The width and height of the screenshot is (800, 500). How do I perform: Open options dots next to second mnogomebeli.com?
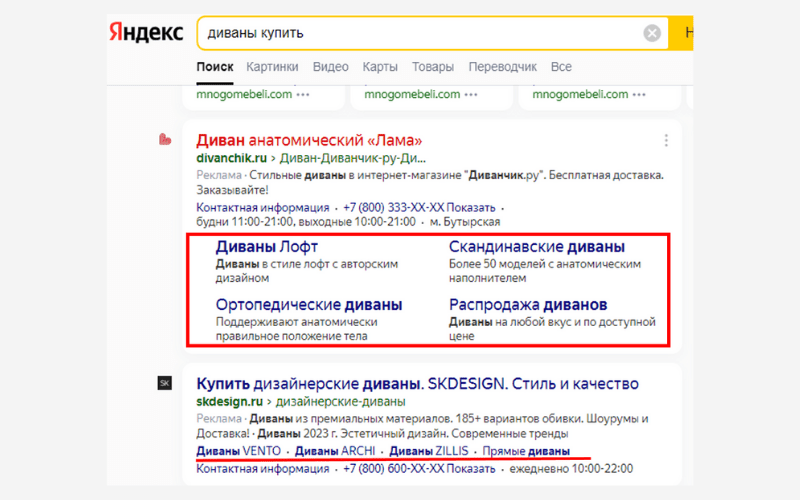pos(471,94)
